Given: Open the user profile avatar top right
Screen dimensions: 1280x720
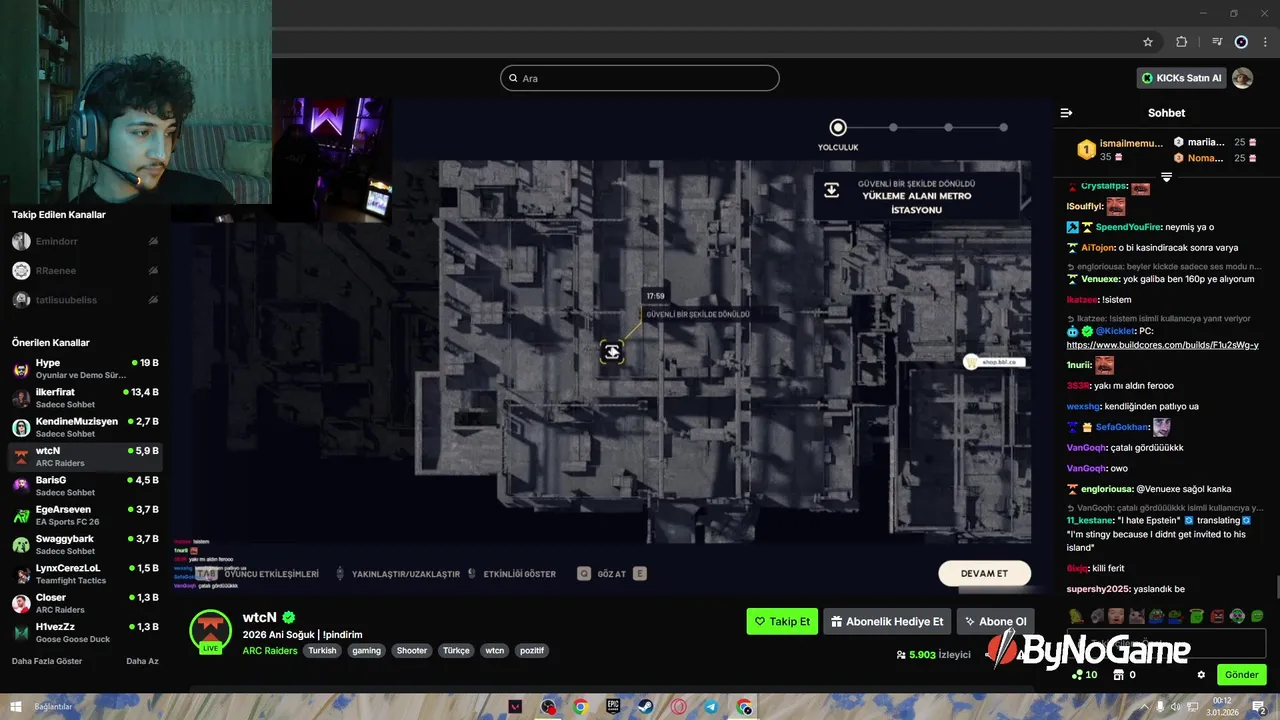Looking at the screenshot, I should (1242, 78).
